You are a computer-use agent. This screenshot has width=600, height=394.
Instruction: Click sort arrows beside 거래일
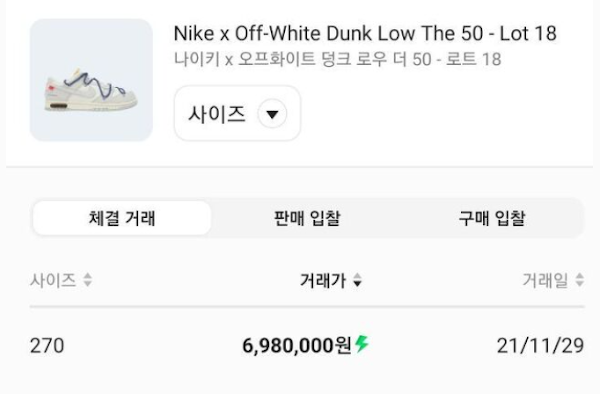580,280
